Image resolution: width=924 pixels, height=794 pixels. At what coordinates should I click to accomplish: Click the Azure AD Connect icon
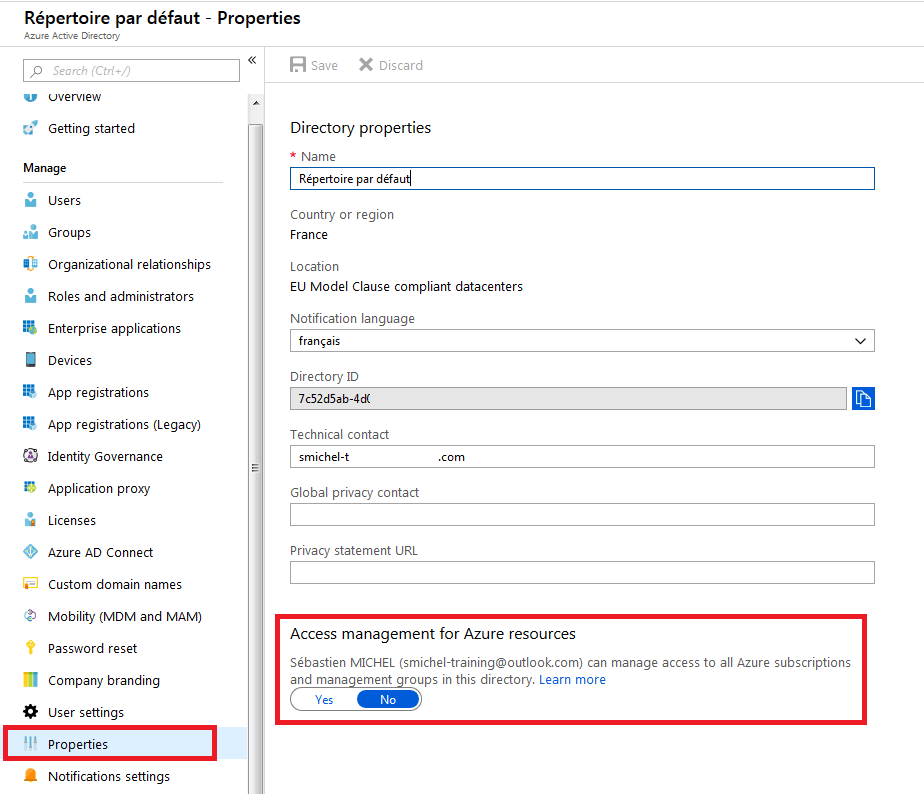30,552
